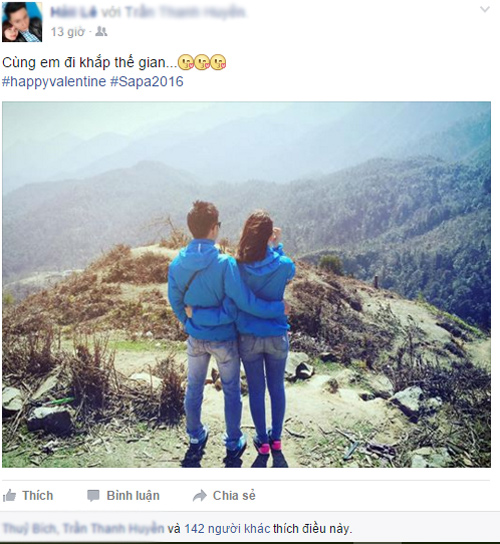This screenshot has width=500, height=544.
Task: Open the post author's profile picture
Action: tap(22, 22)
